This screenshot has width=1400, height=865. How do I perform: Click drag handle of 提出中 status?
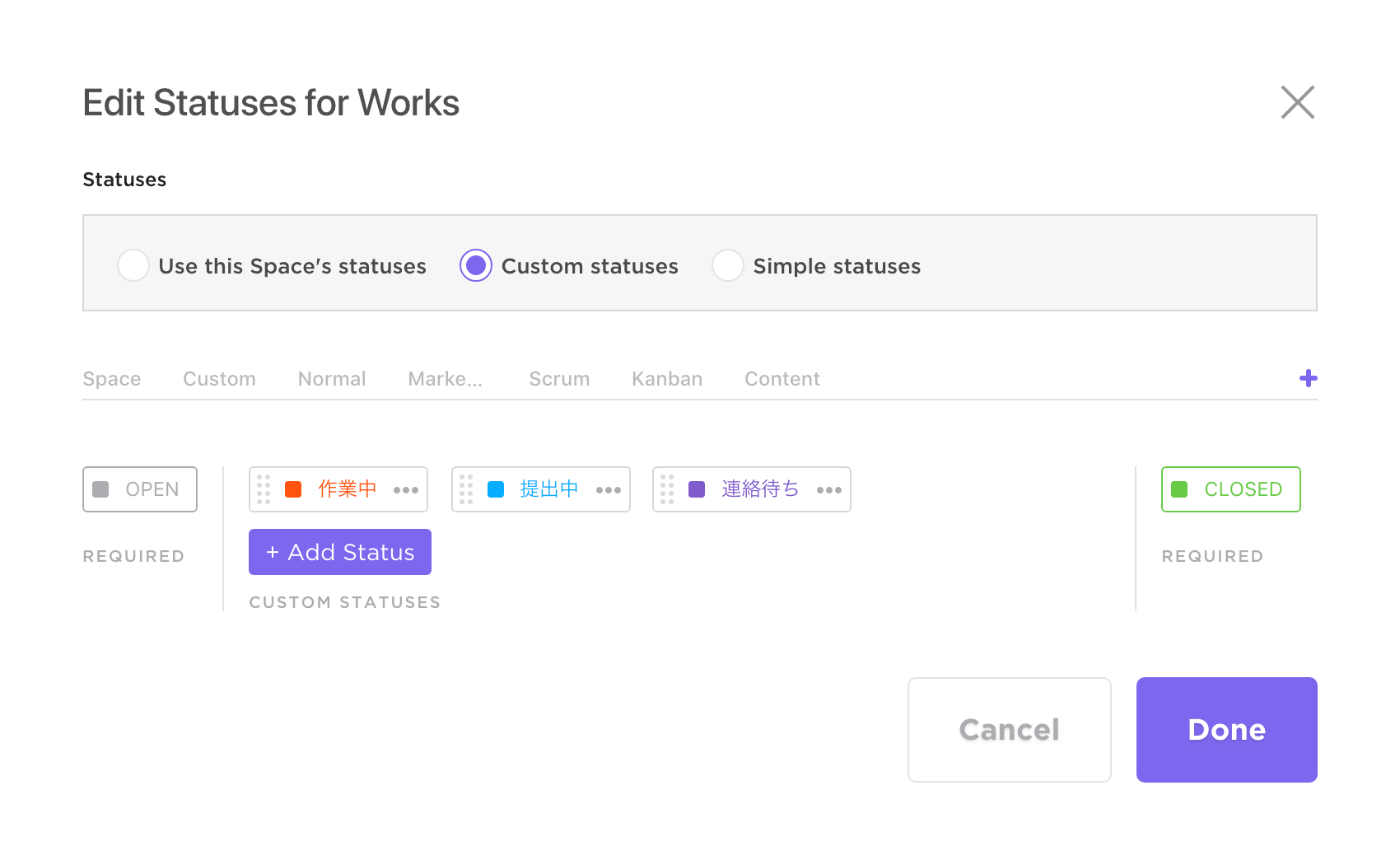click(x=466, y=489)
